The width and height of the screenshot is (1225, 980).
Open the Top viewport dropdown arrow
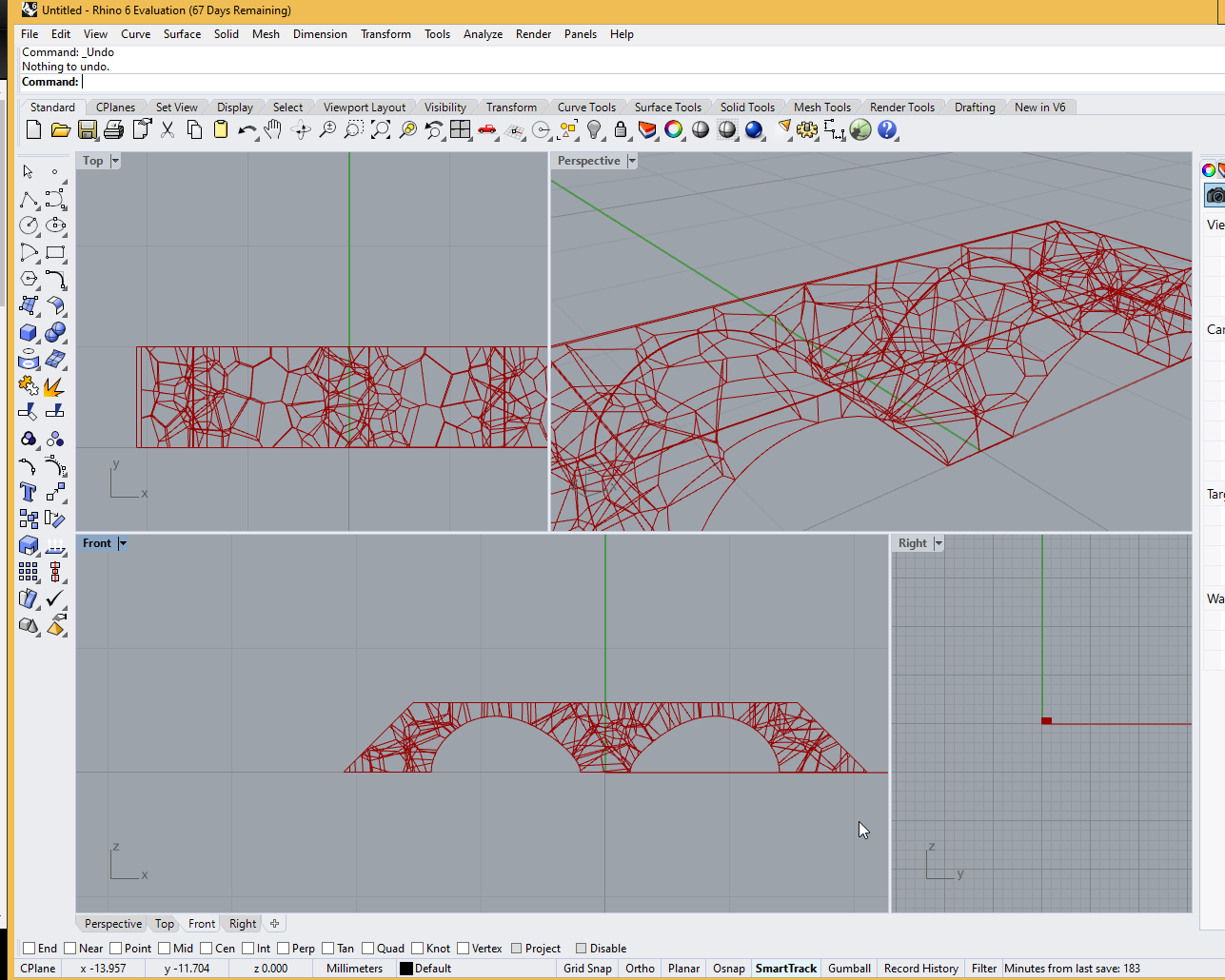pos(115,161)
